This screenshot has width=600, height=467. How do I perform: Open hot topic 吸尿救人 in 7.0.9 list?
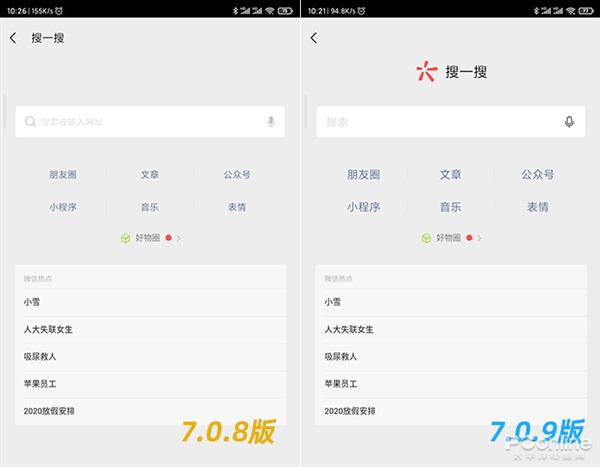(451, 356)
